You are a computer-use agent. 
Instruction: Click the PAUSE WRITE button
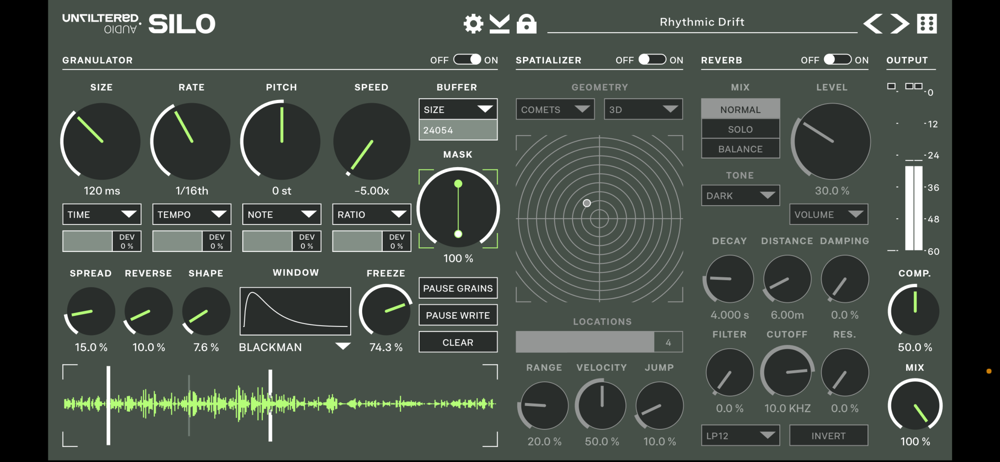458,315
